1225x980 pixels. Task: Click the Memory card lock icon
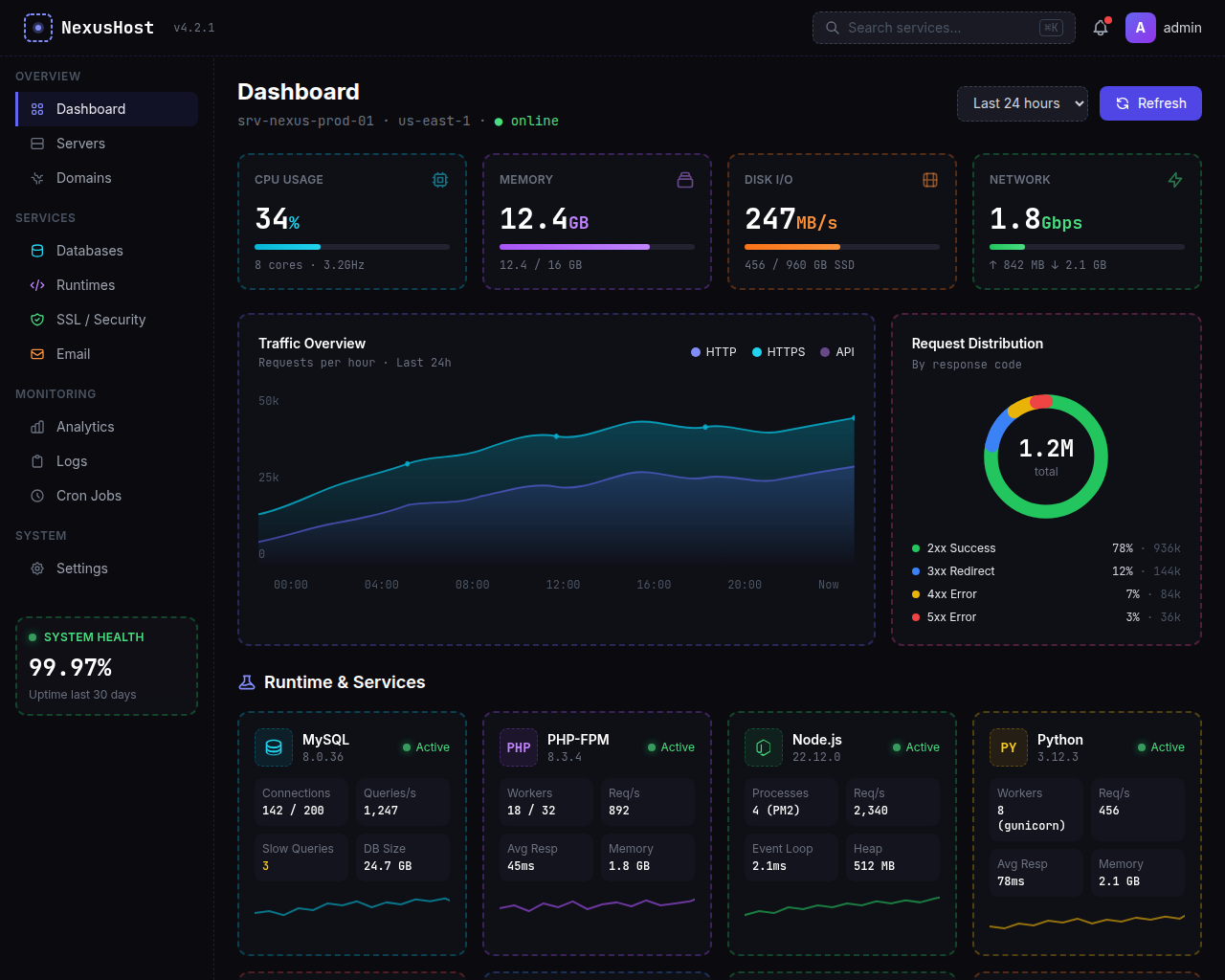point(684,179)
